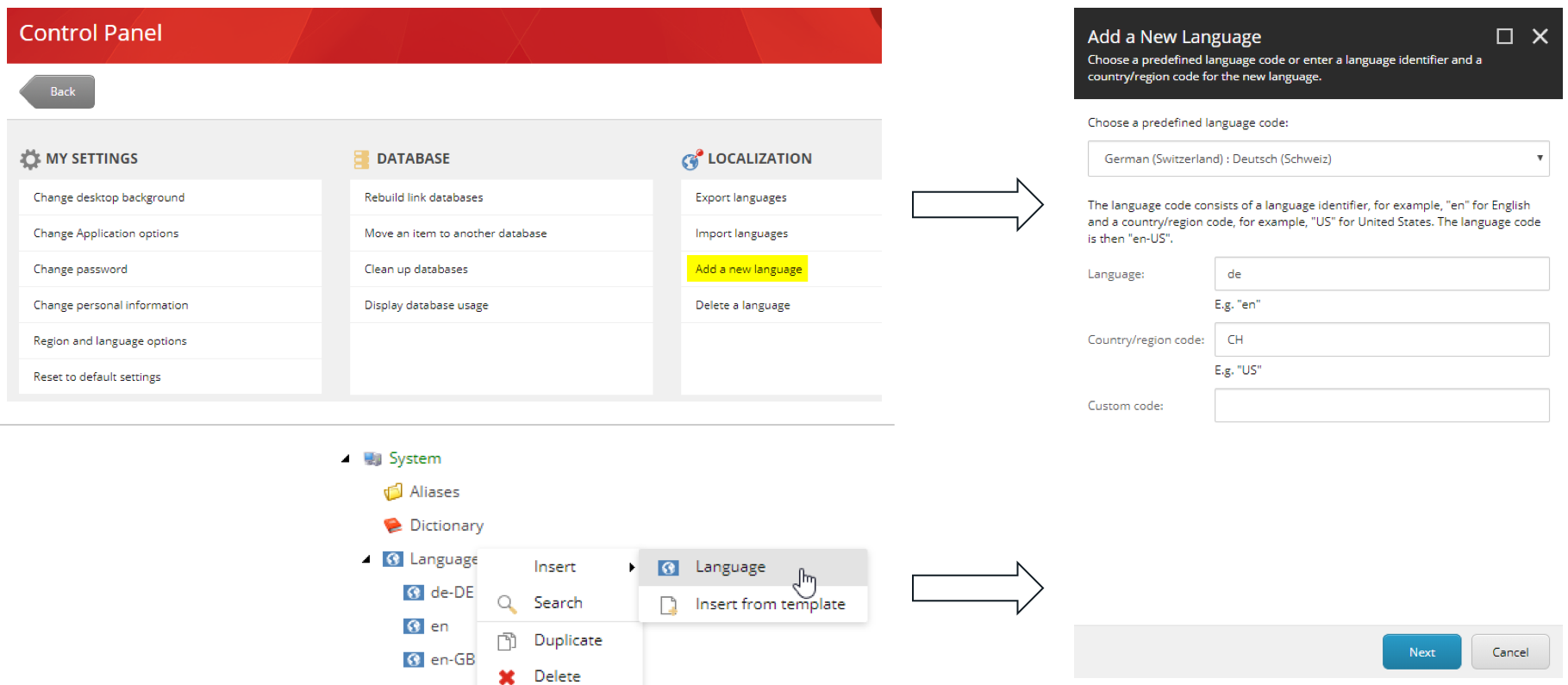Image resolution: width=1568 pixels, height=685 pixels.
Task: Collapse the System tree node
Action: (346, 458)
